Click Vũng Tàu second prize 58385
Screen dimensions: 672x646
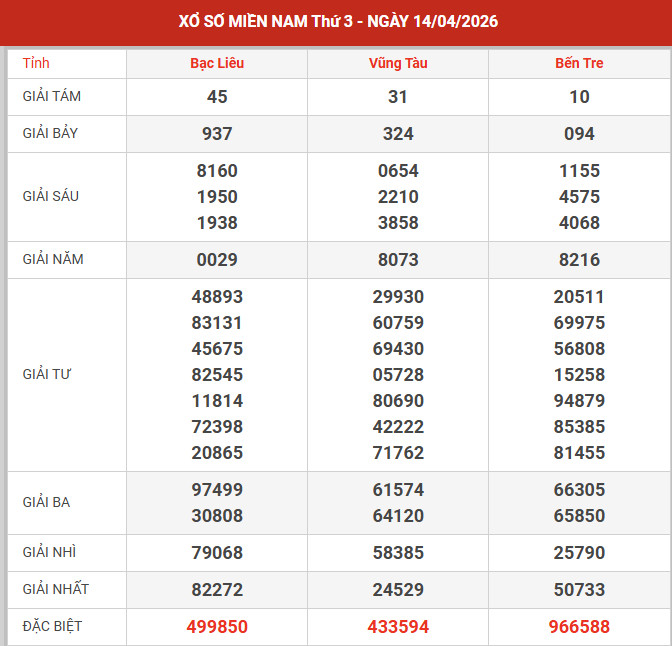[x=398, y=552]
